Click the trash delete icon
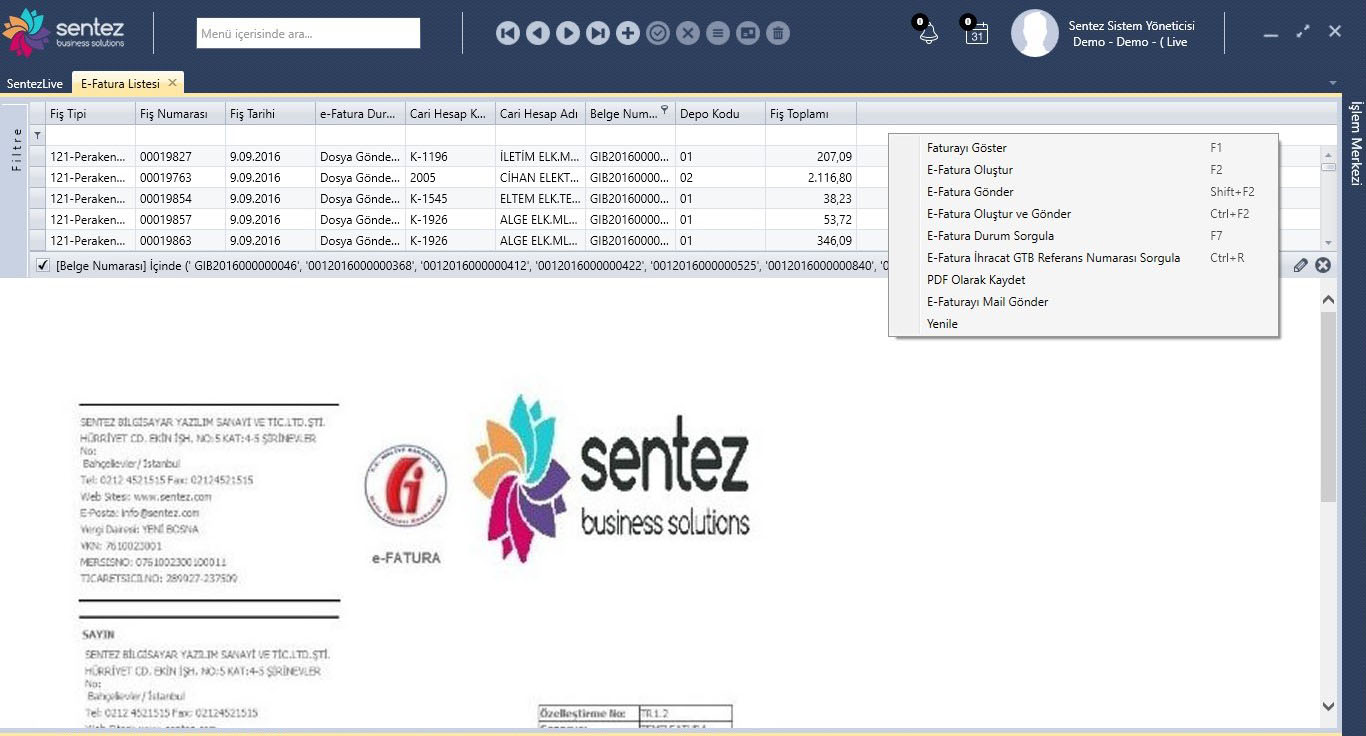The width and height of the screenshot is (1366, 736). [x=778, y=33]
